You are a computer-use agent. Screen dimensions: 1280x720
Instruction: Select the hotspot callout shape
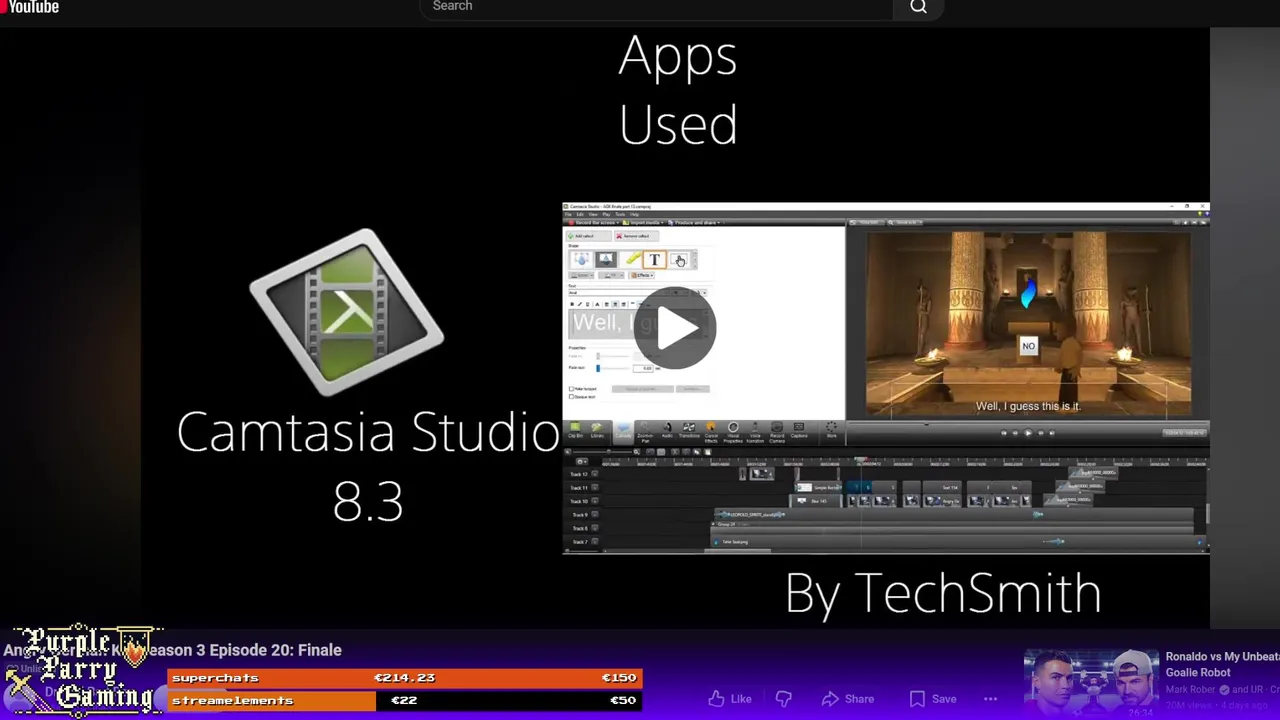[679, 260]
